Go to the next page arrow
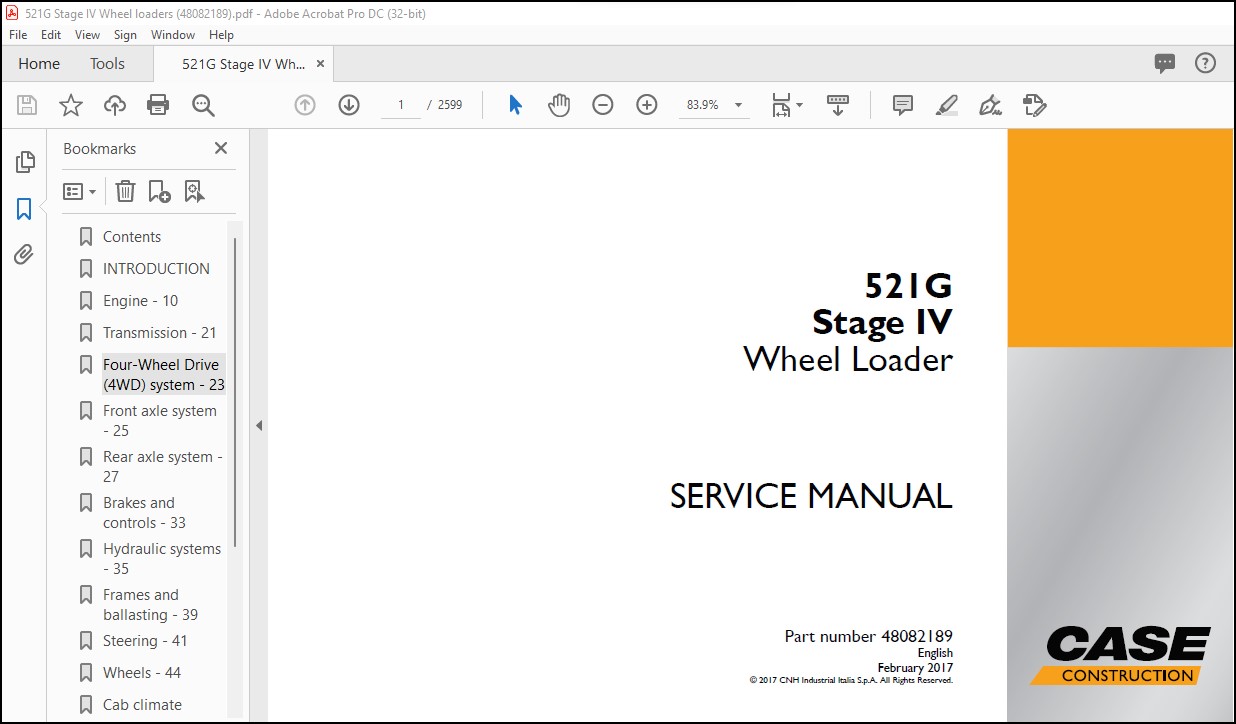Screen dimensions: 1236x724 pos(349,105)
